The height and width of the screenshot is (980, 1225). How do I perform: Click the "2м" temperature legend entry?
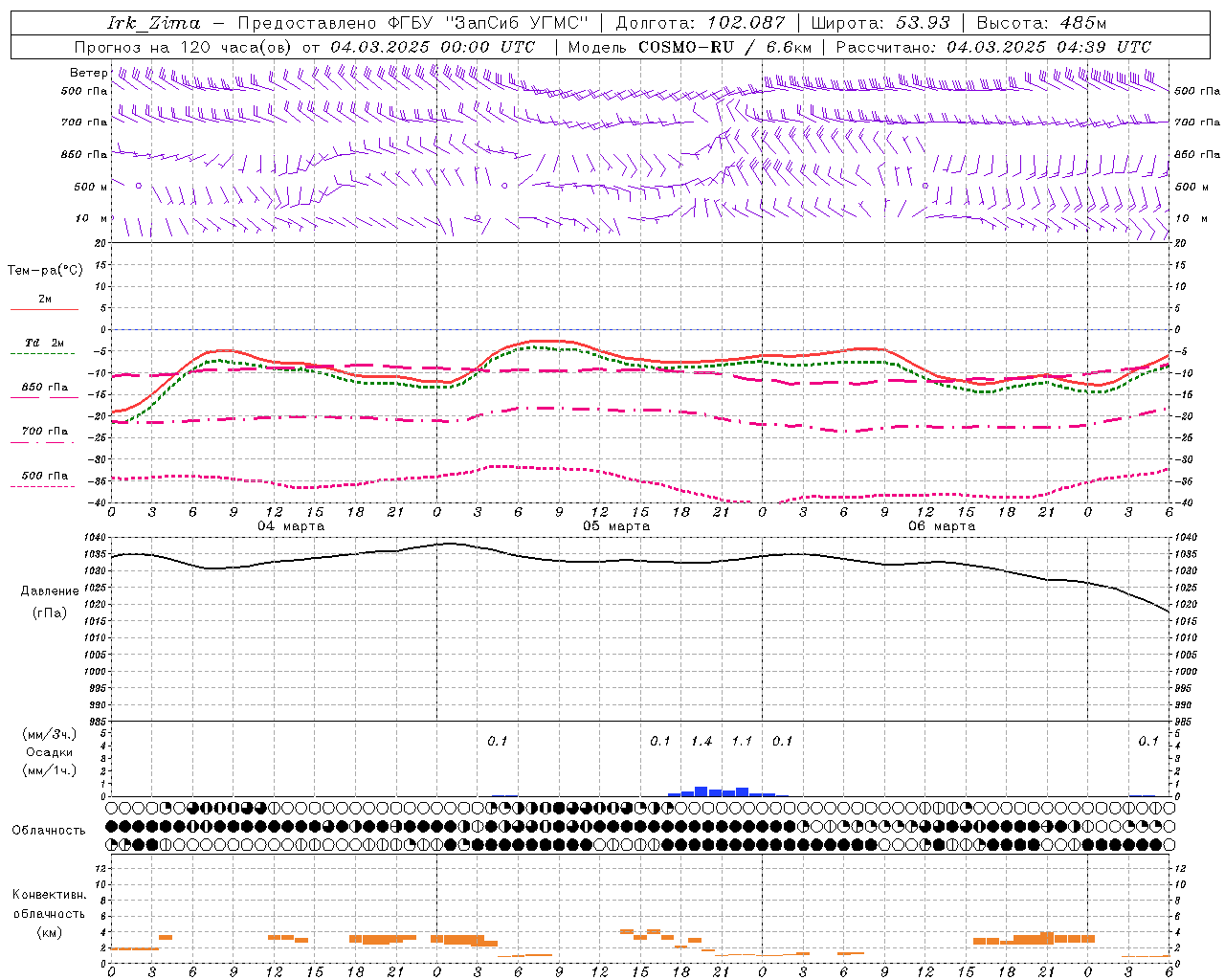pos(45,300)
